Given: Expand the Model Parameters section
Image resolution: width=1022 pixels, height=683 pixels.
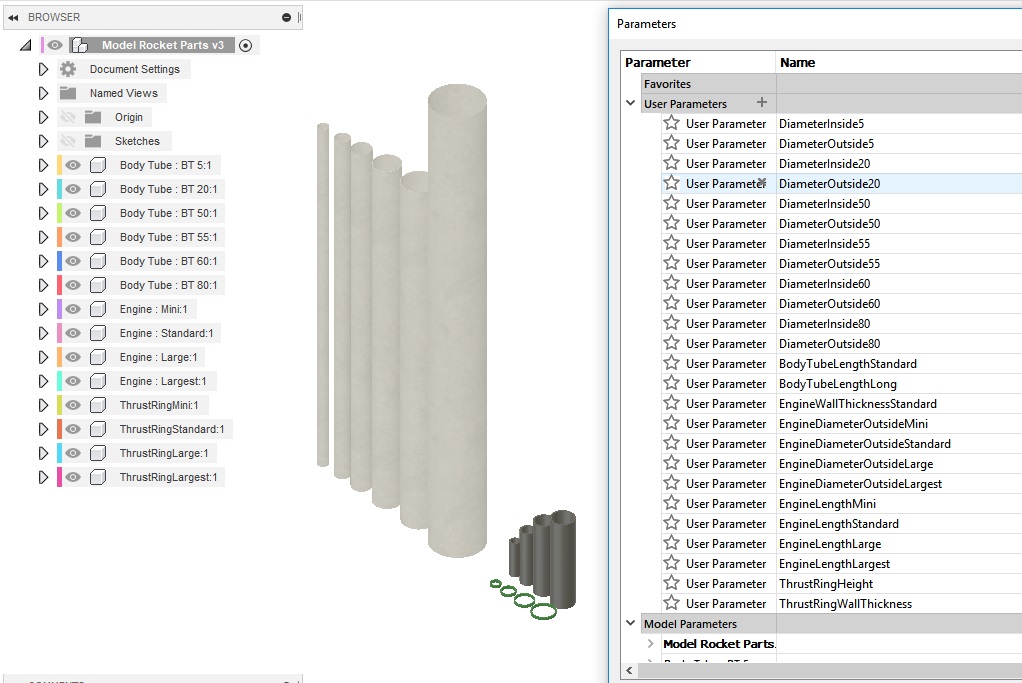Looking at the screenshot, I should pyautogui.click(x=630, y=623).
